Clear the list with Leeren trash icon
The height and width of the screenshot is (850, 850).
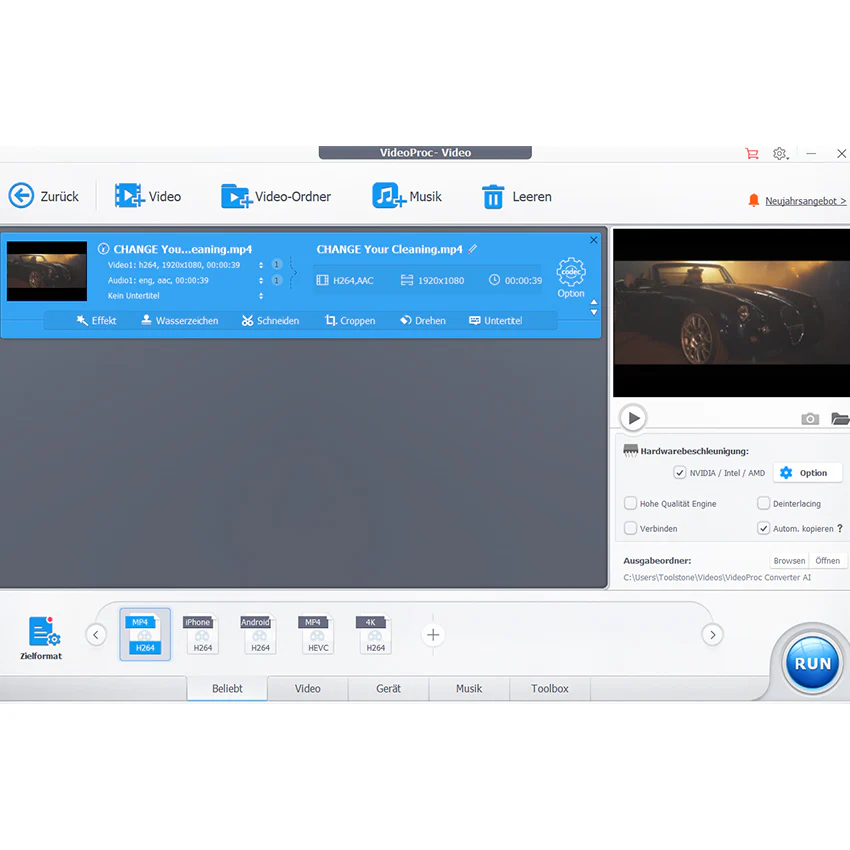pos(493,196)
